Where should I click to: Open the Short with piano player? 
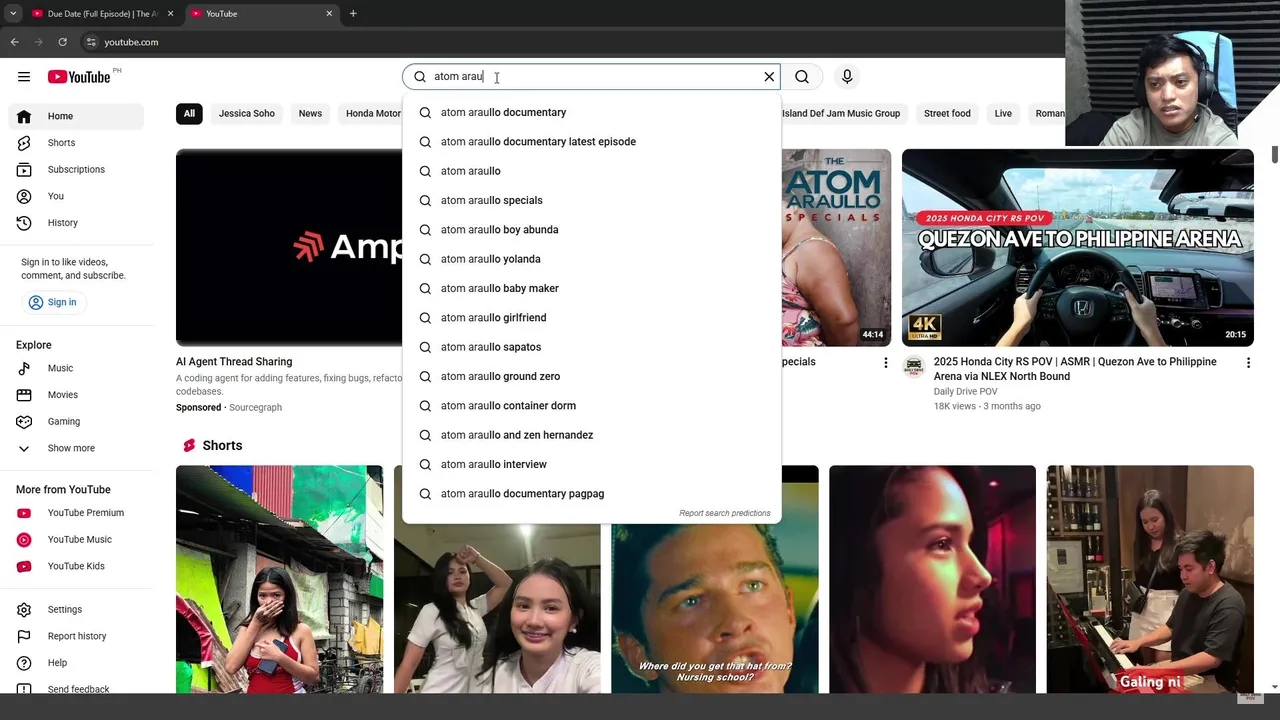1150,579
